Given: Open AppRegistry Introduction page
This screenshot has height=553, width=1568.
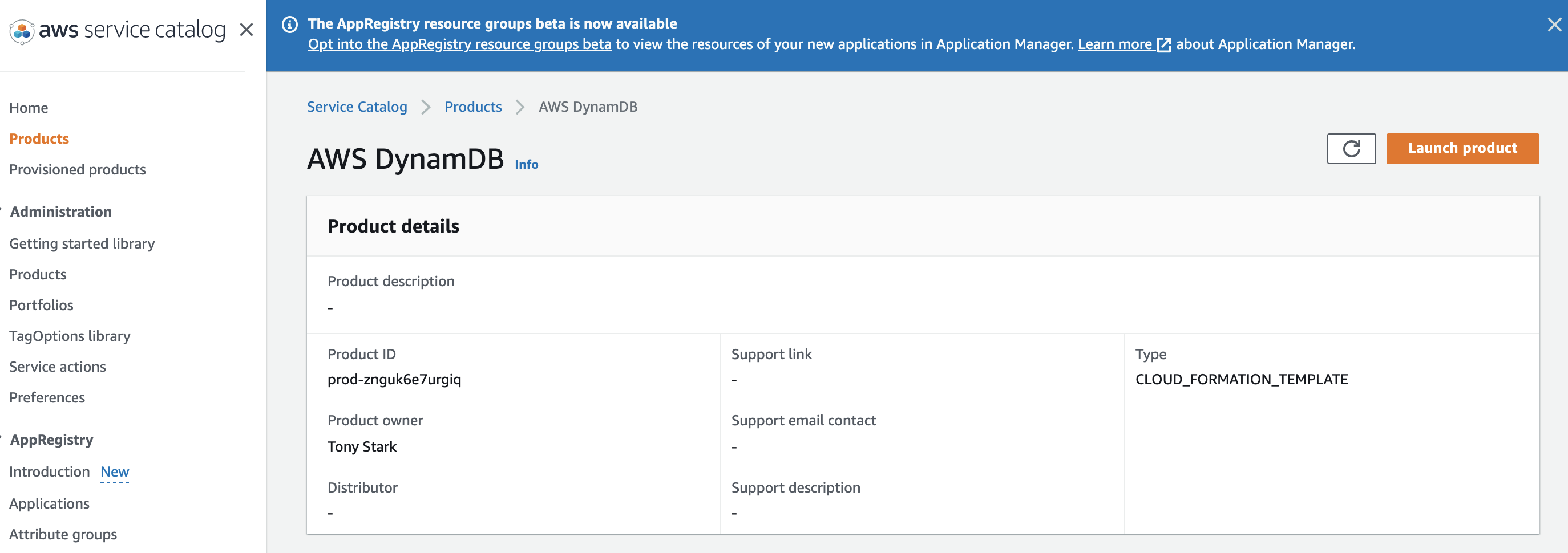Looking at the screenshot, I should 49,472.
